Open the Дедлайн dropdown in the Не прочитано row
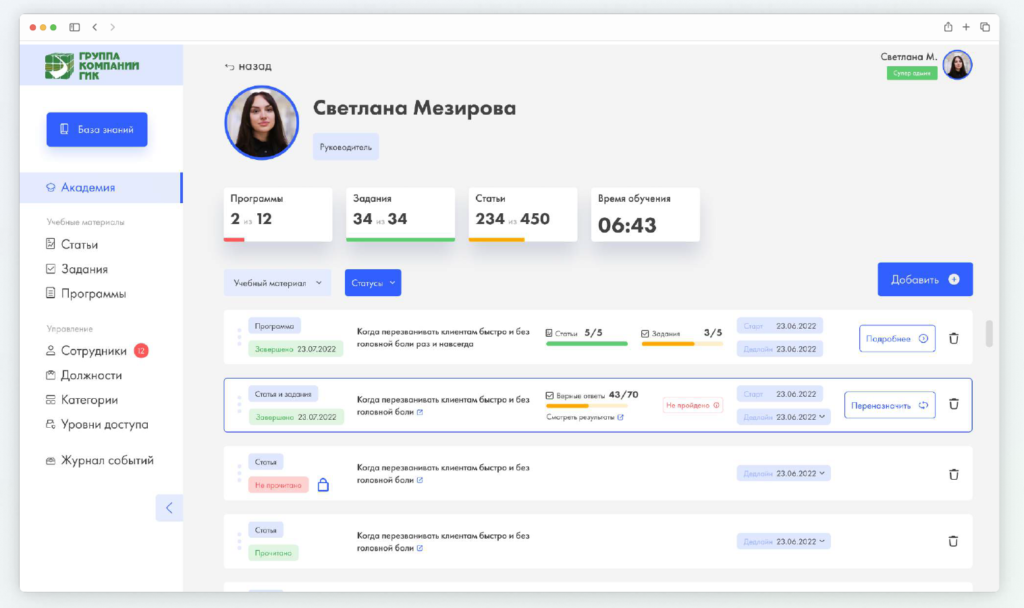Image resolution: width=1024 pixels, height=608 pixels. [x=783, y=473]
